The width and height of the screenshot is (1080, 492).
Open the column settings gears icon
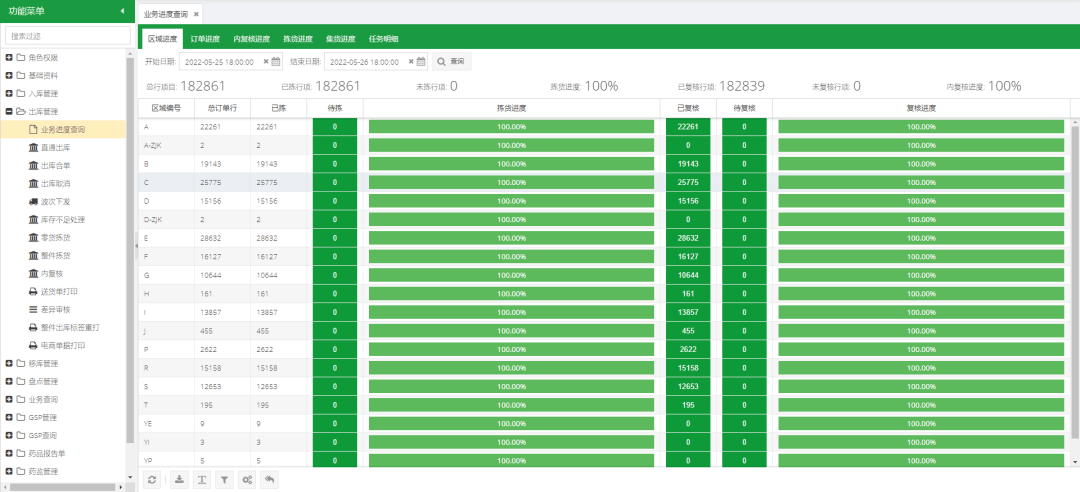(x=247, y=480)
